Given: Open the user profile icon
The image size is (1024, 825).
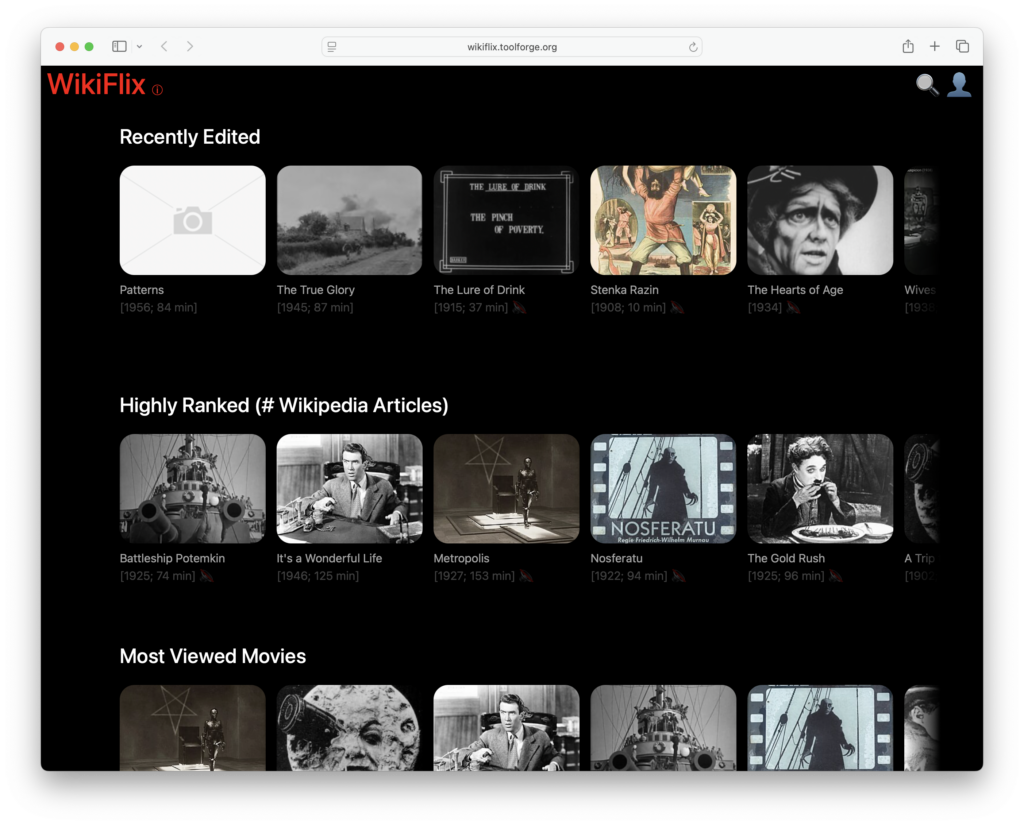Looking at the screenshot, I should [959, 85].
